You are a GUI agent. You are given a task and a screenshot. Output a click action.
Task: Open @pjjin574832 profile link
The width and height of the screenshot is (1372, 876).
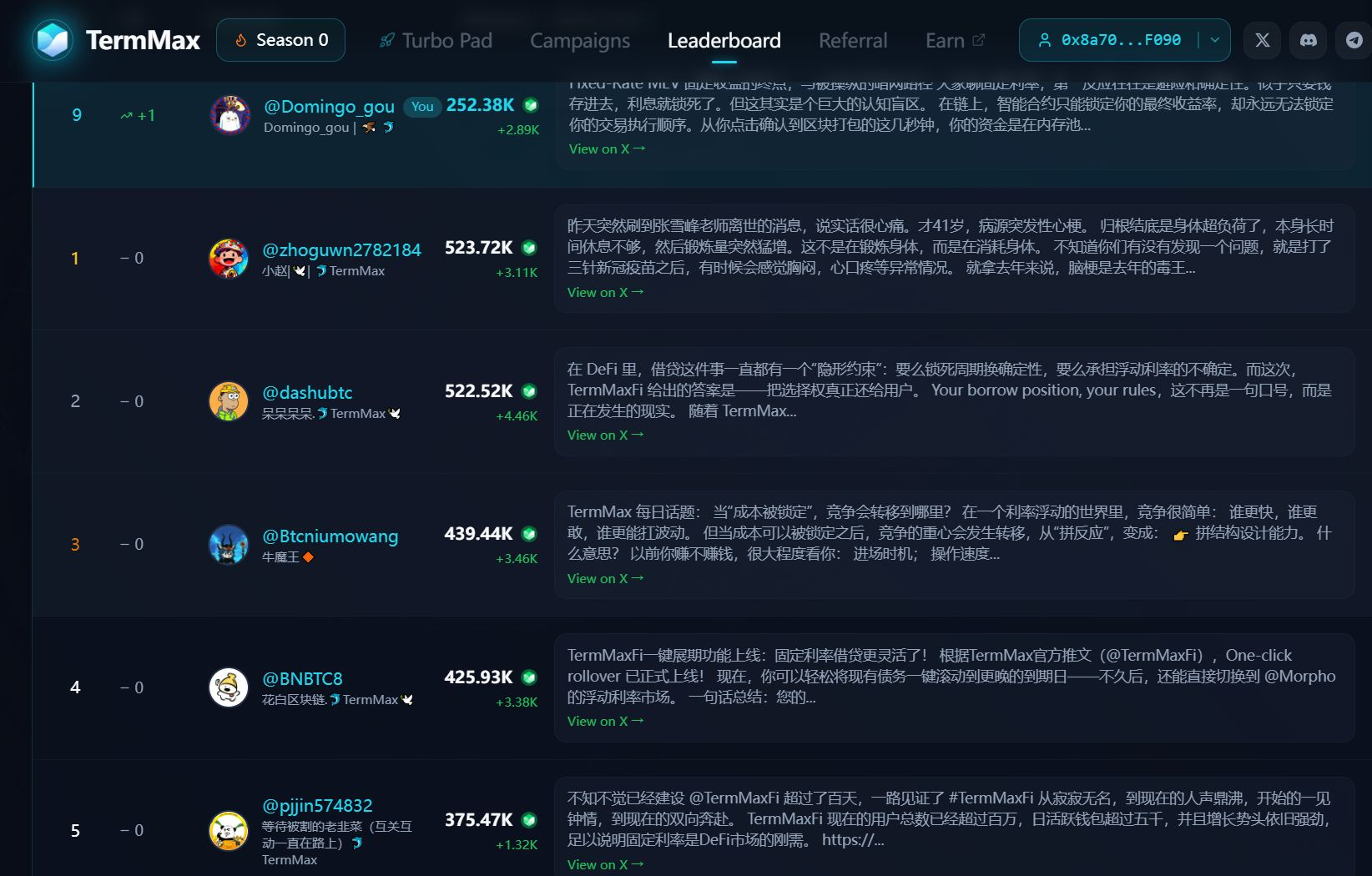pos(317,805)
